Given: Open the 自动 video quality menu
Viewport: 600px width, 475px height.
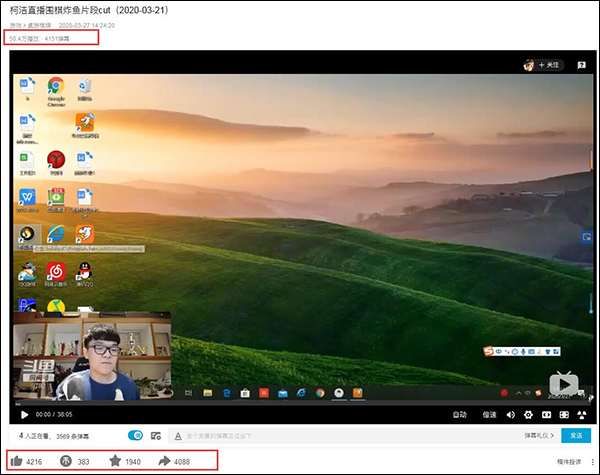Looking at the screenshot, I should 459,414.
